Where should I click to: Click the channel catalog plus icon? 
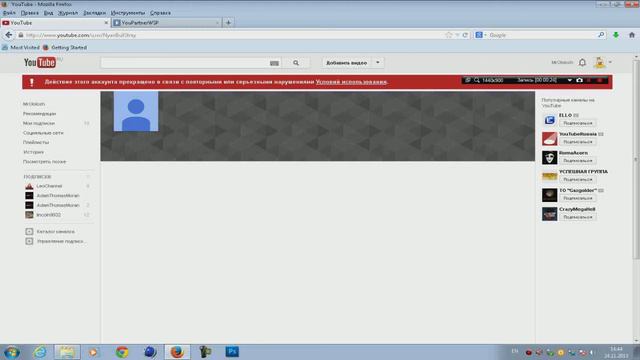(29, 231)
